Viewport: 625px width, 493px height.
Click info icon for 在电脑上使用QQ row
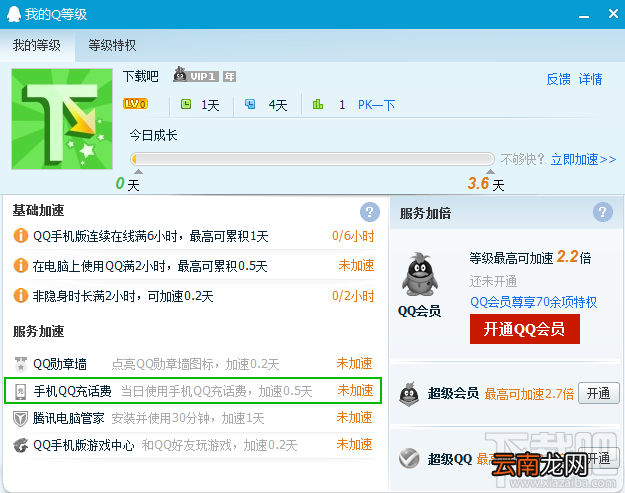point(21,265)
